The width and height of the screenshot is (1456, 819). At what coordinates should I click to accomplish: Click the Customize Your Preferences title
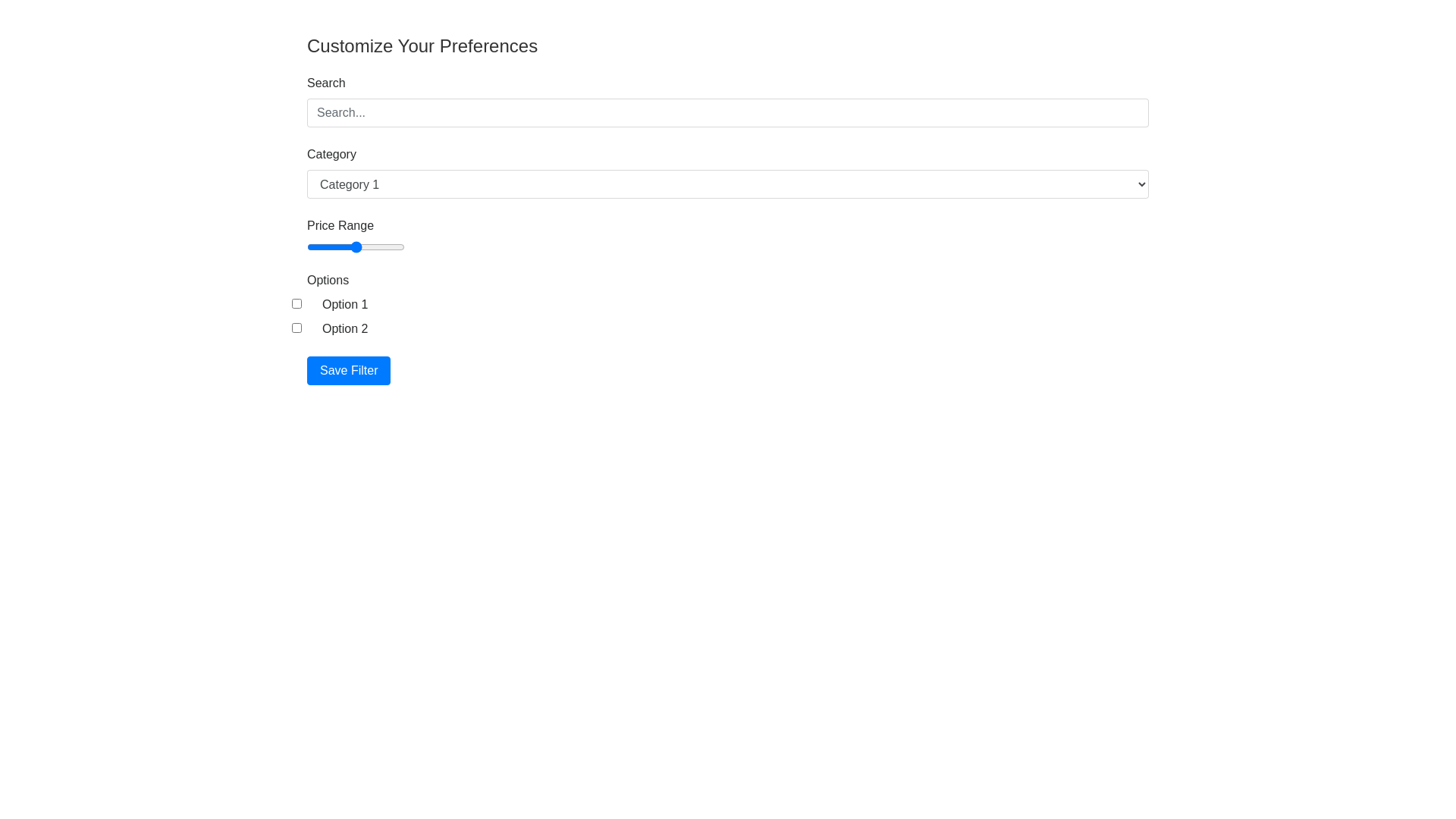[x=422, y=45]
